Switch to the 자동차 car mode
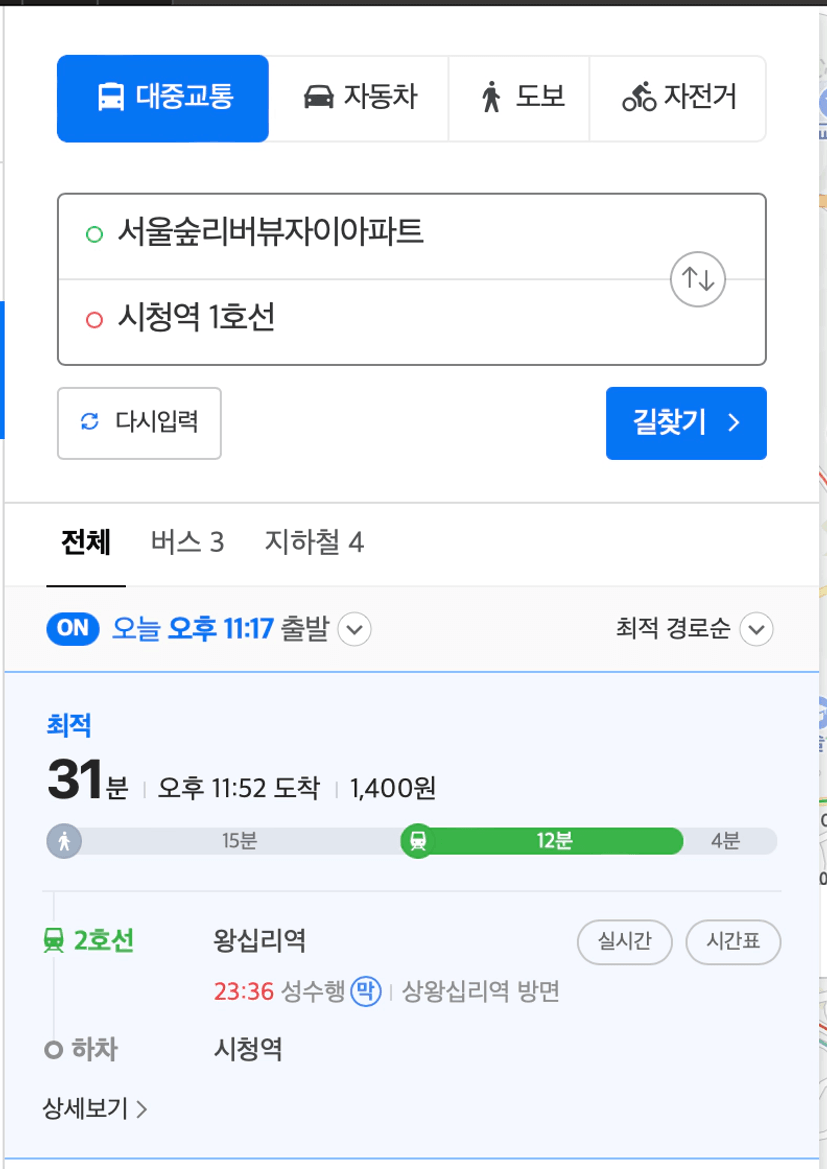 click(359, 98)
